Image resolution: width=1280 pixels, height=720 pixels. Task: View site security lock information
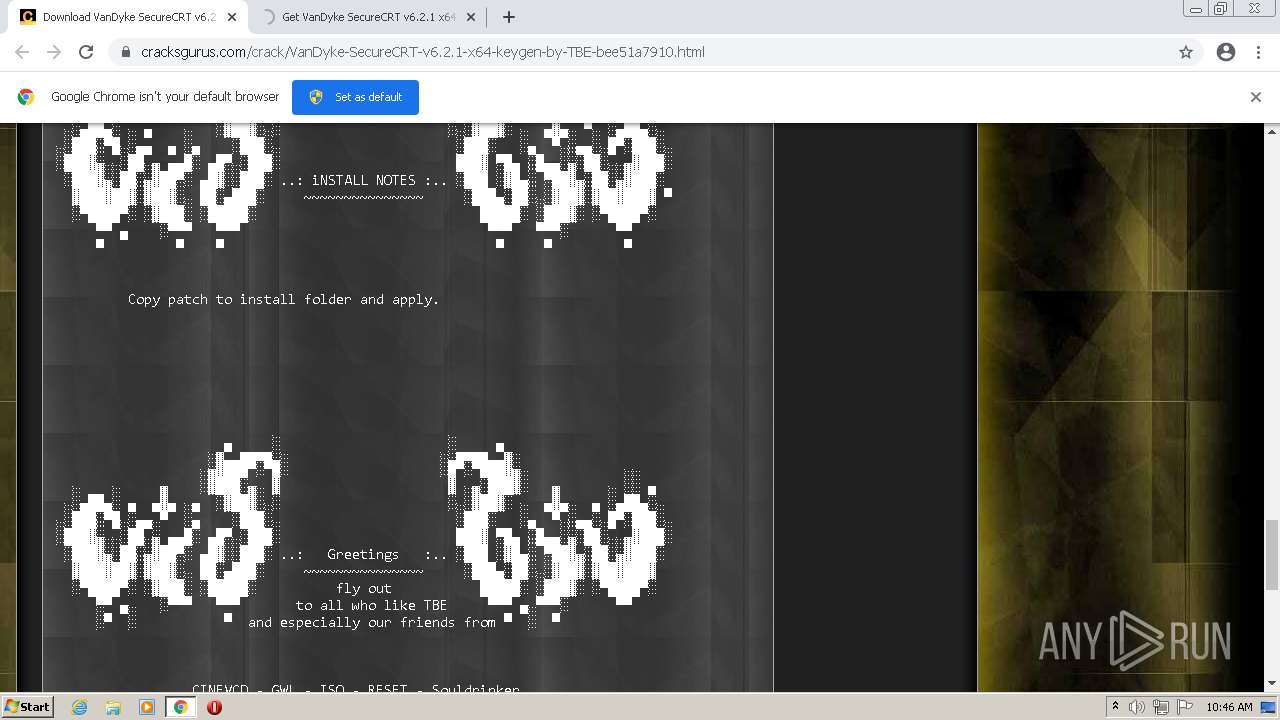point(126,52)
